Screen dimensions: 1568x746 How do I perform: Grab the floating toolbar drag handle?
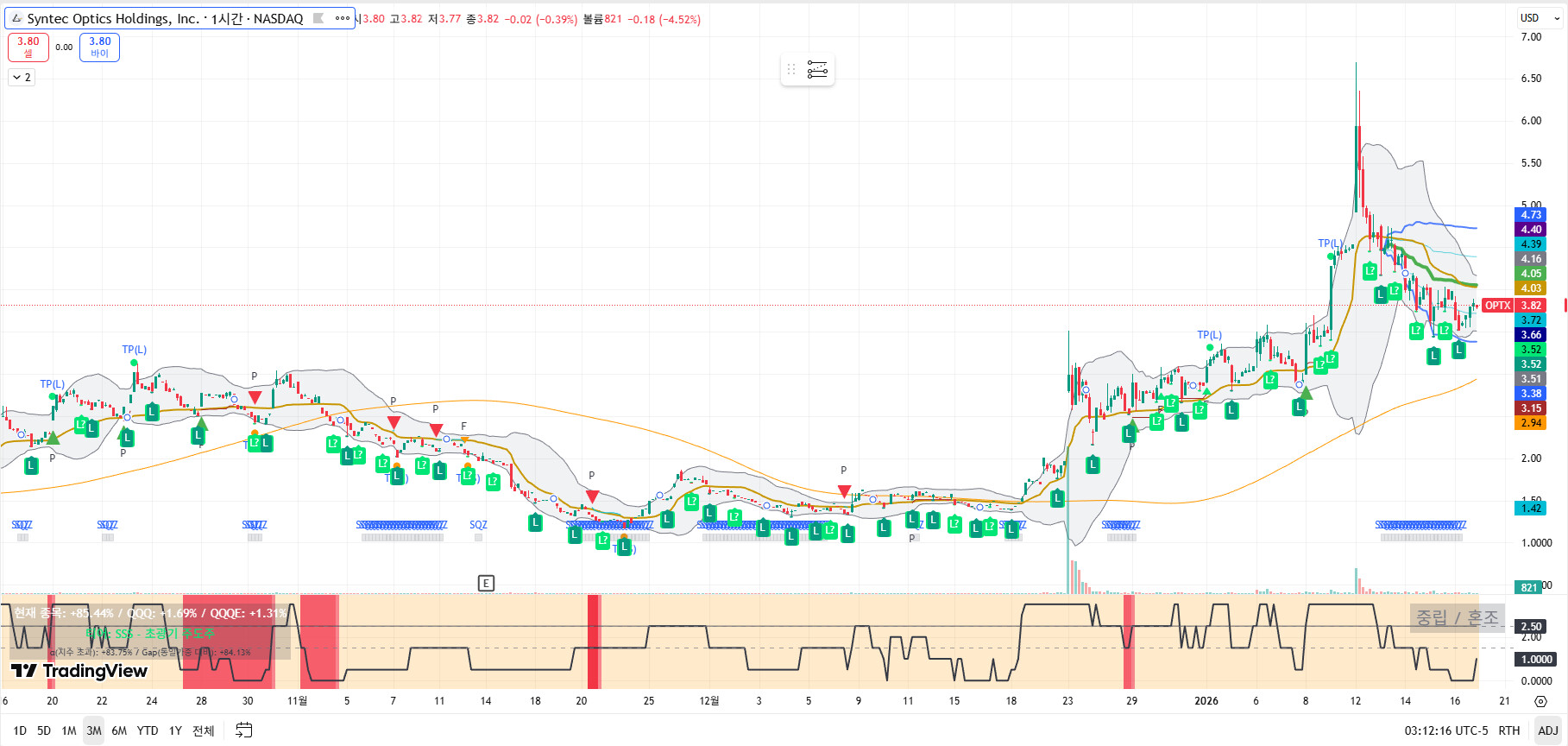(791, 69)
